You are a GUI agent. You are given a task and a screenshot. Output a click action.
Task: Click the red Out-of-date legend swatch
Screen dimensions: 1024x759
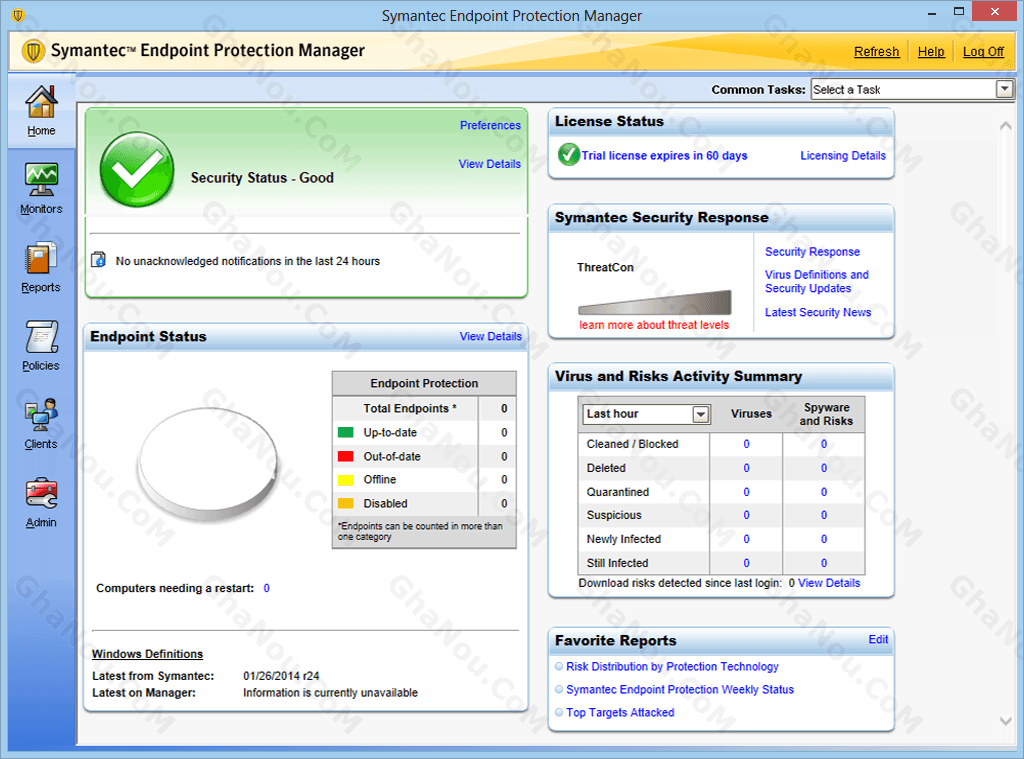tap(345, 457)
